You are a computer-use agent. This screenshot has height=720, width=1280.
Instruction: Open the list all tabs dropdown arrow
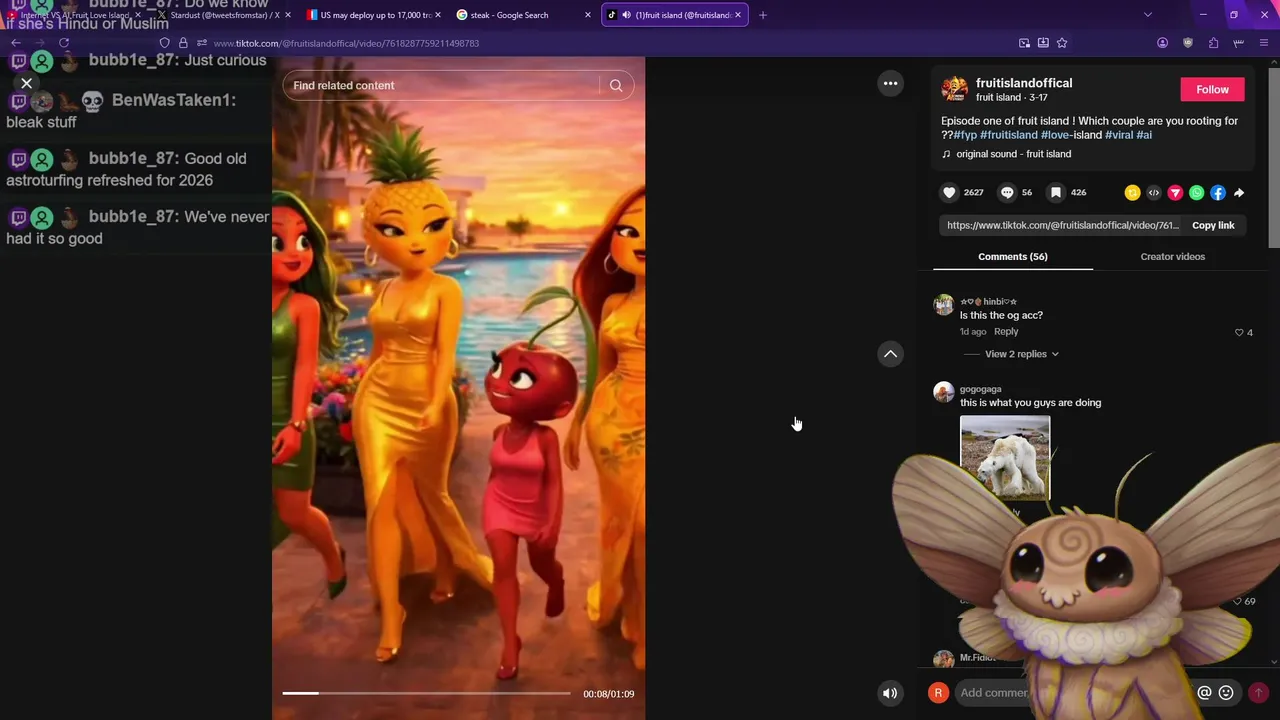click(1147, 15)
